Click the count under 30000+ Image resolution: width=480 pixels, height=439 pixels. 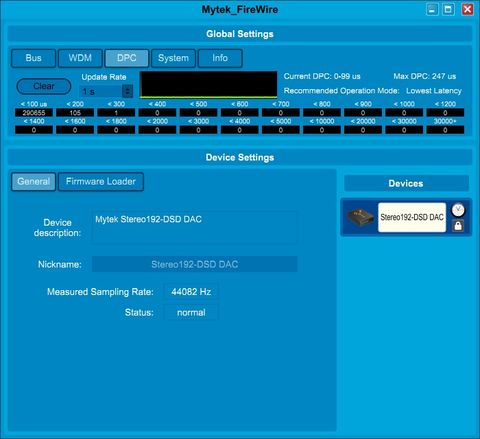tap(445, 130)
